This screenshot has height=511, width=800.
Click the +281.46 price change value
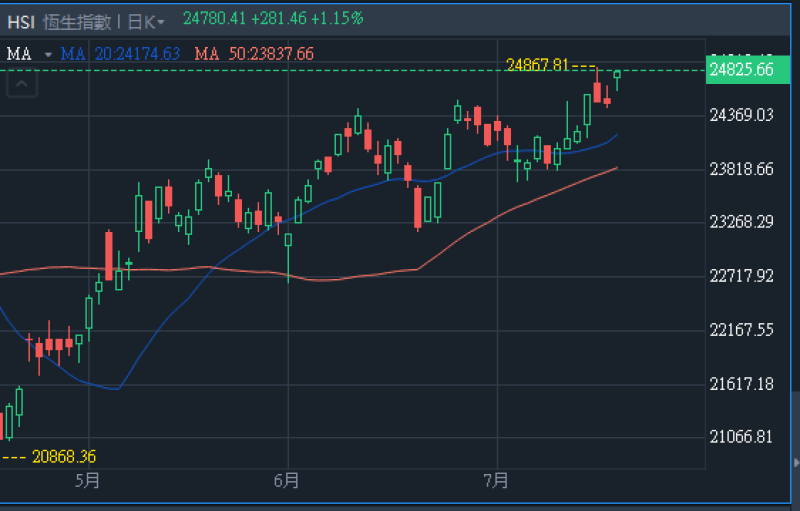pos(279,18)
